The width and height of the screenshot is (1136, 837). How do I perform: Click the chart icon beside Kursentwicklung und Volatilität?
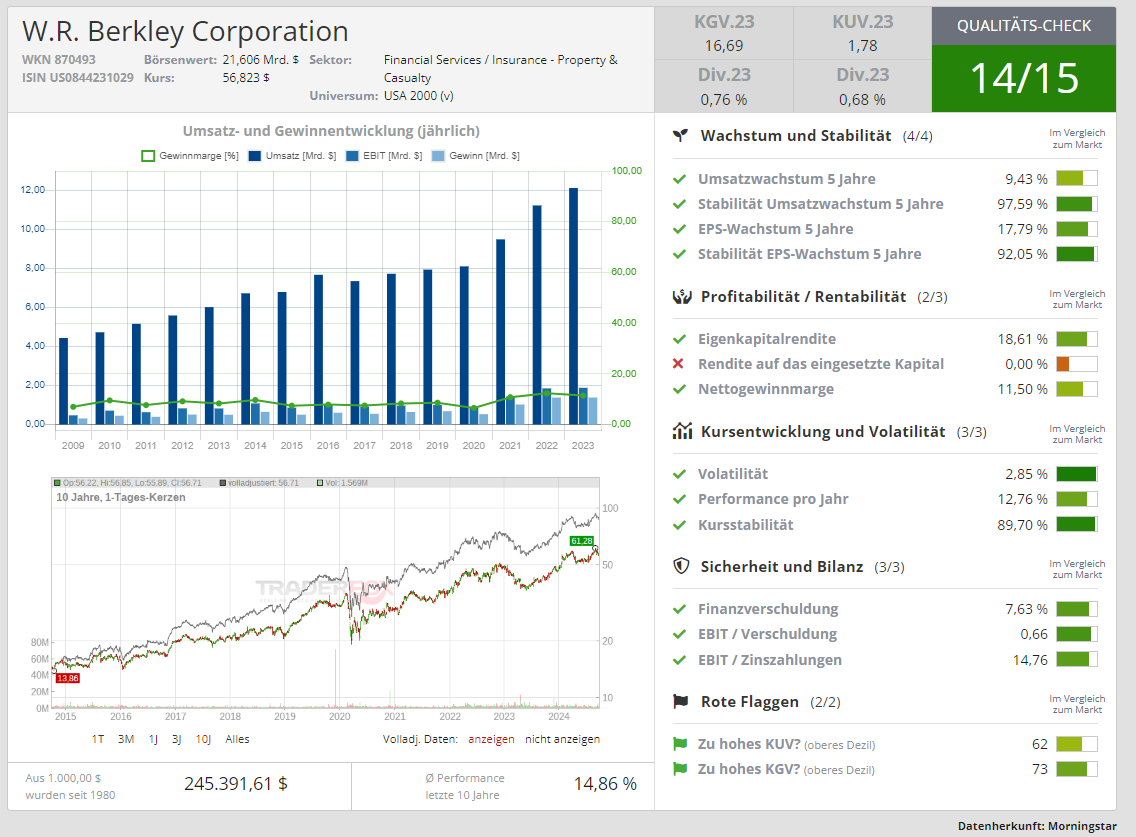(x=682, y=431)
